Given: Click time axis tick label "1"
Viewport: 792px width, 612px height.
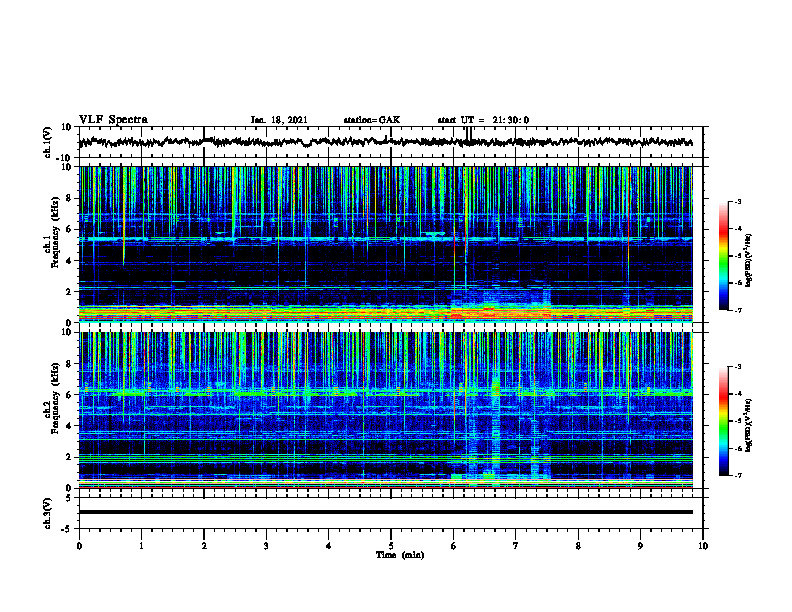Looking at the screenshot, I should (x=141, y=546).
